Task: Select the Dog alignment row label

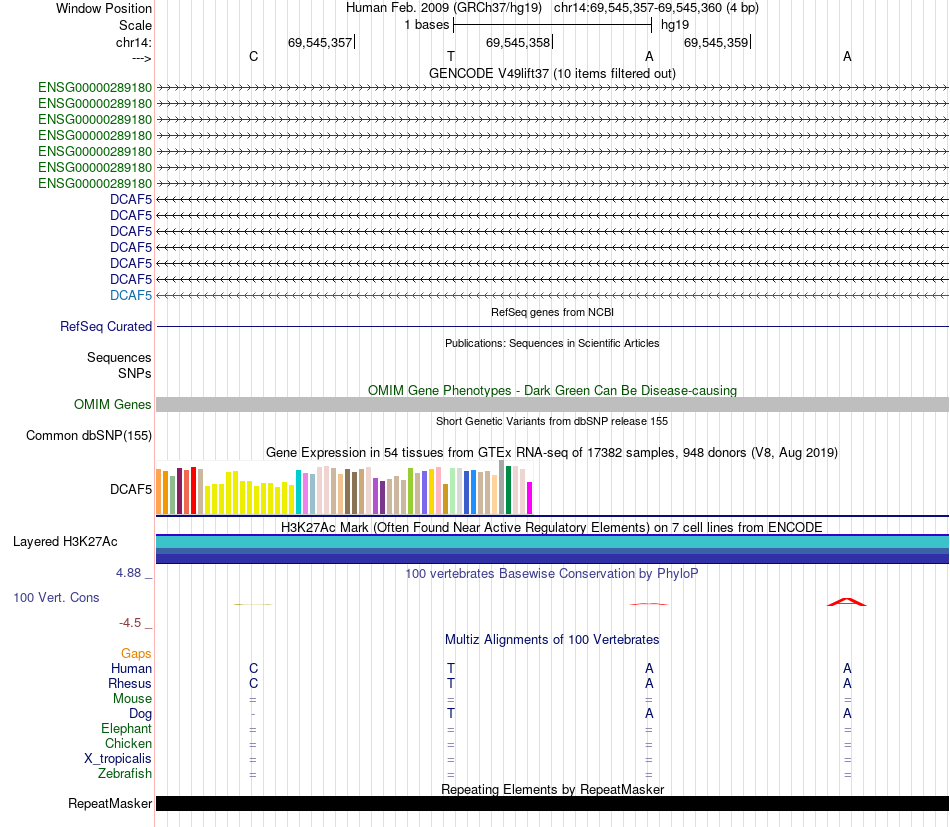Action: (140, 714)
